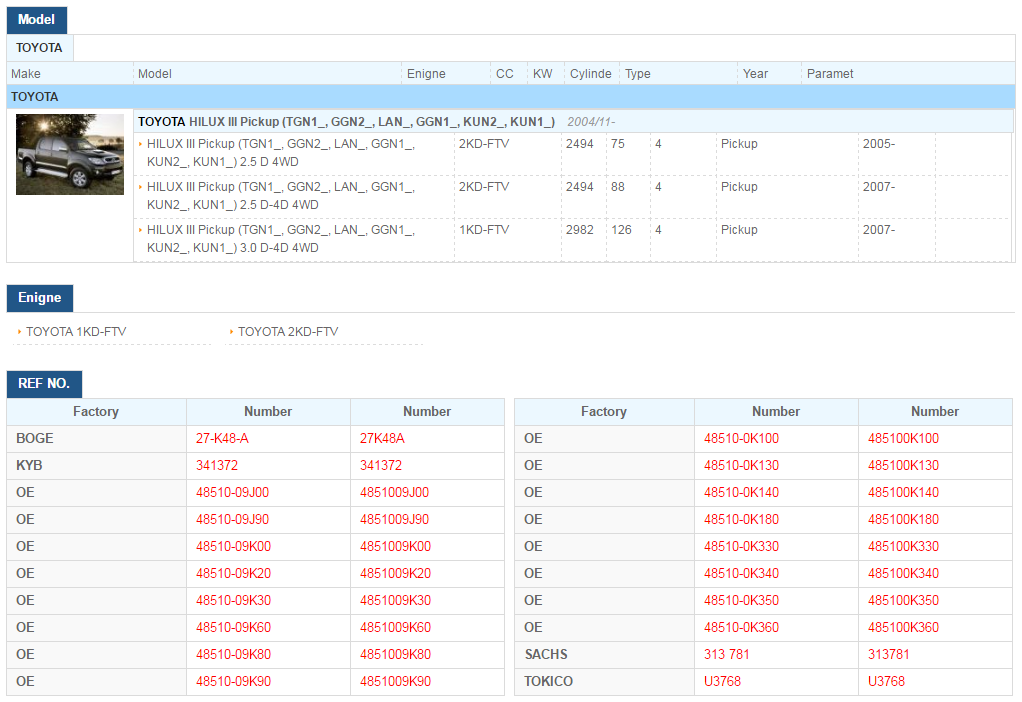Open OE number 48510-0K140

(741, 493)
